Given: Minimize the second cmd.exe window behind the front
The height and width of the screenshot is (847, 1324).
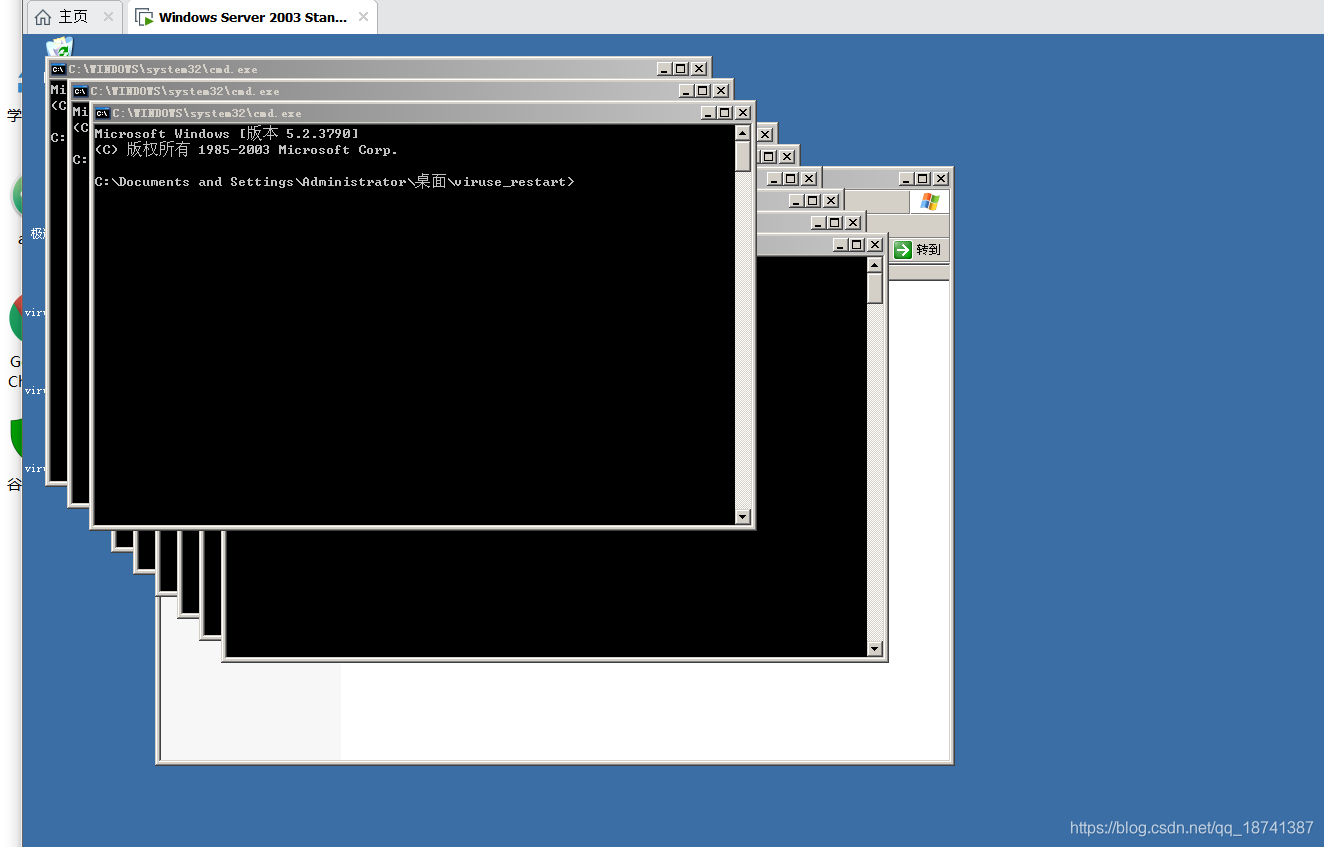Looking at the screenshot, I should pyautogui.click(x=686, y=91).
